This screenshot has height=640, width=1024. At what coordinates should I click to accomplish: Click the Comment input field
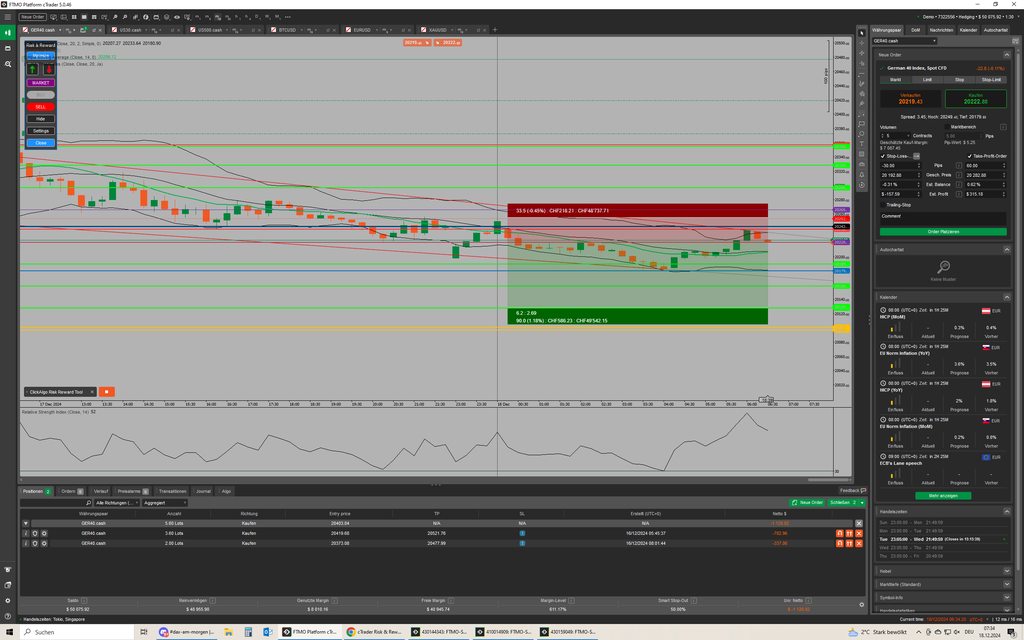click(x=943, y=218)
